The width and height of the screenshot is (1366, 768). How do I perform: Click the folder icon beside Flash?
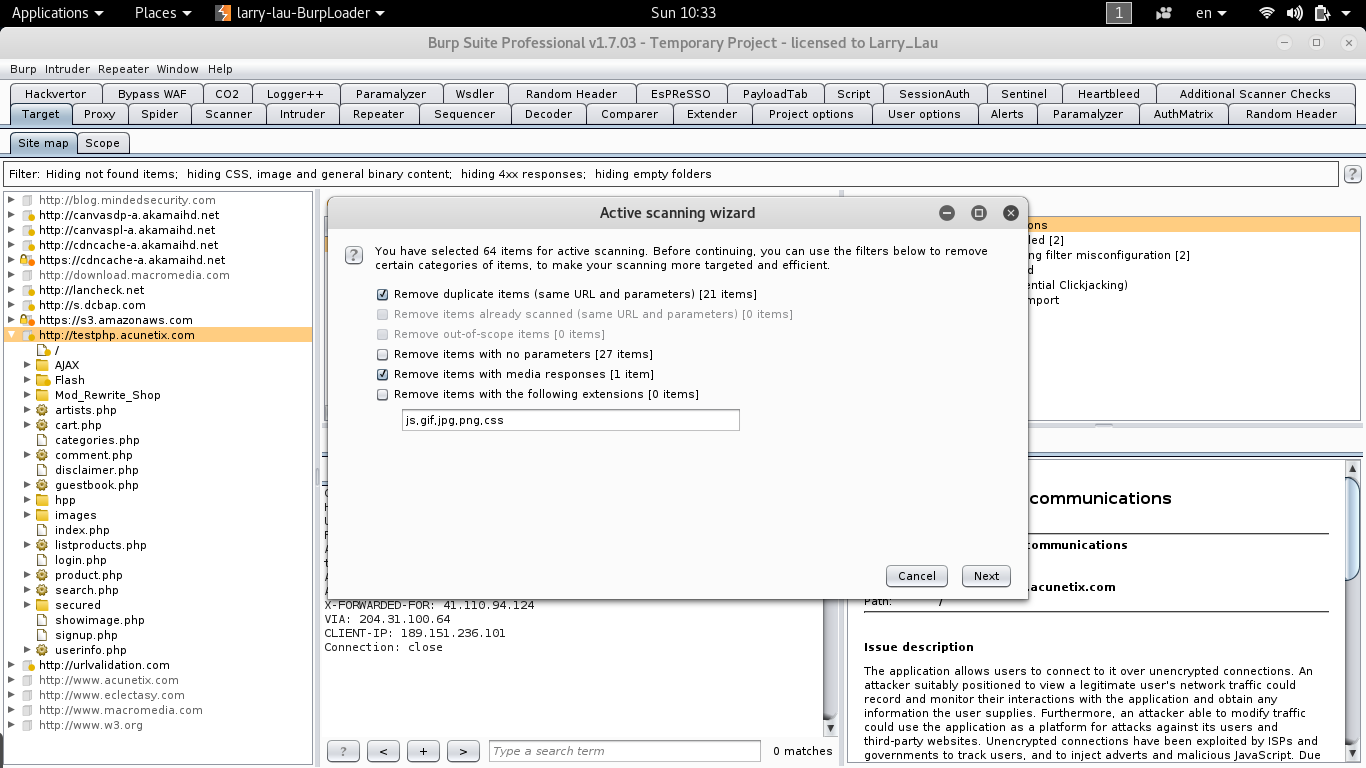point(43,380)
